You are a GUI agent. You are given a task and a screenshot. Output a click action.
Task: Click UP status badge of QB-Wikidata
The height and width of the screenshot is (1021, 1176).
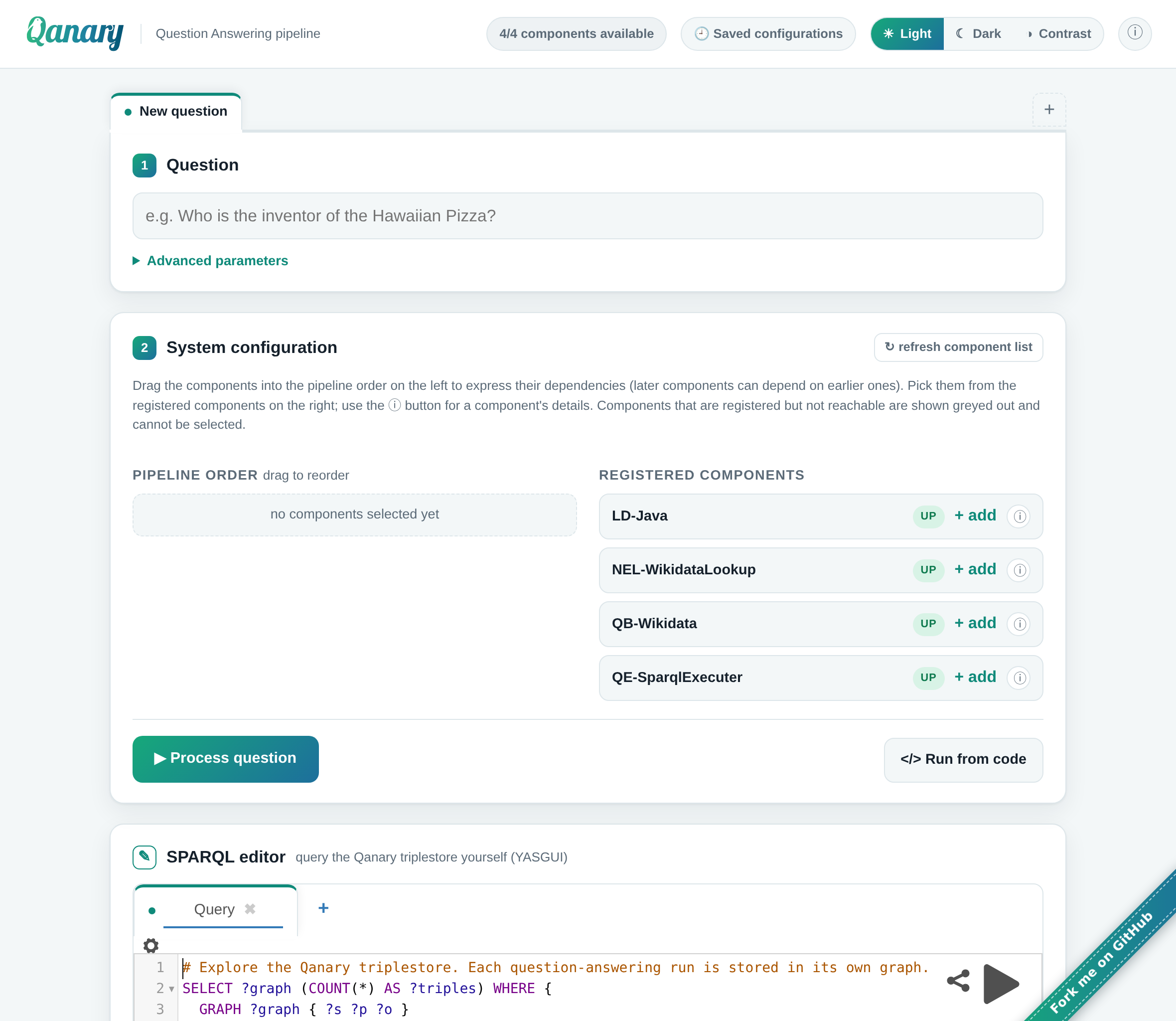coord(928,624)
